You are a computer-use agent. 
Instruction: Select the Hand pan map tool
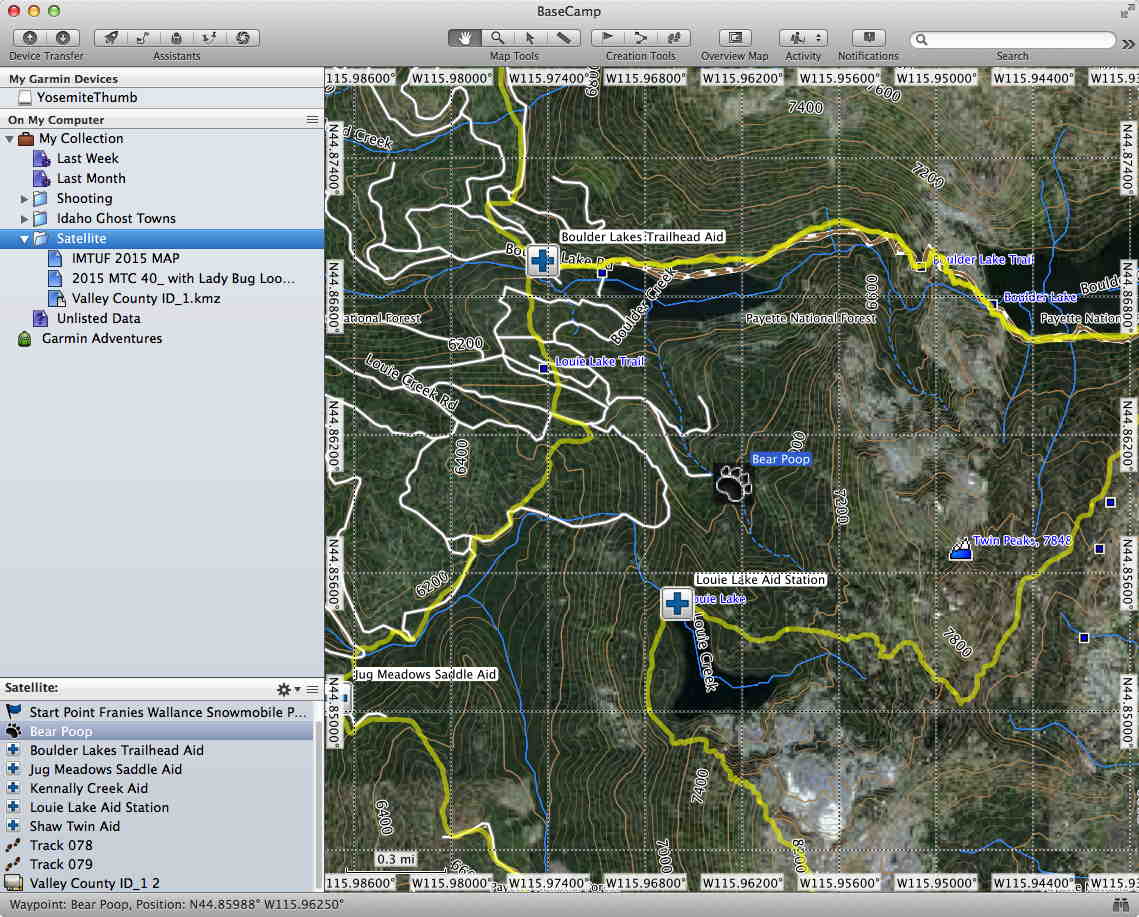coord(464,37)
